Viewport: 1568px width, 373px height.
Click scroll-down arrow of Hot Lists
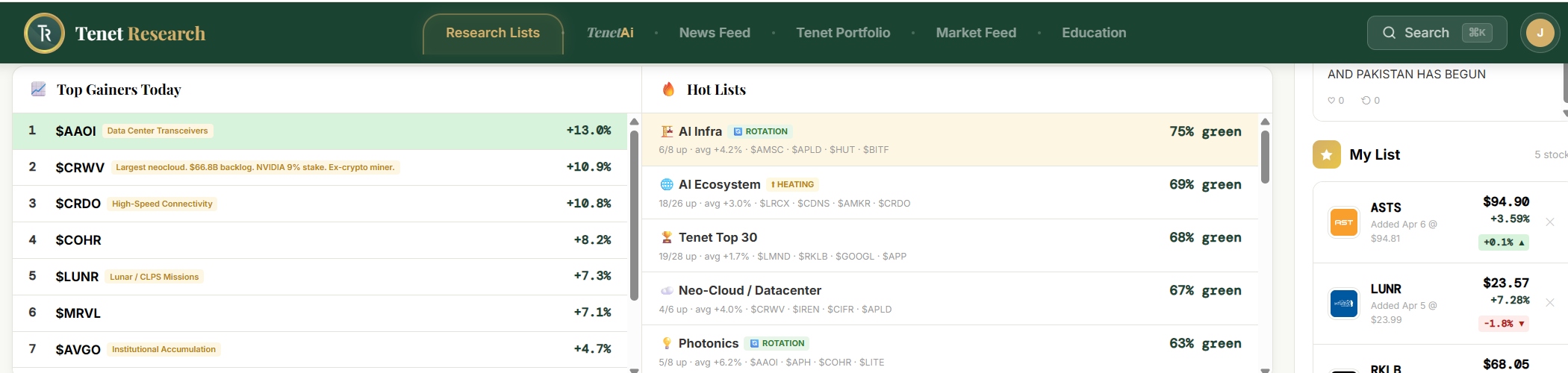click(1265, 370)
